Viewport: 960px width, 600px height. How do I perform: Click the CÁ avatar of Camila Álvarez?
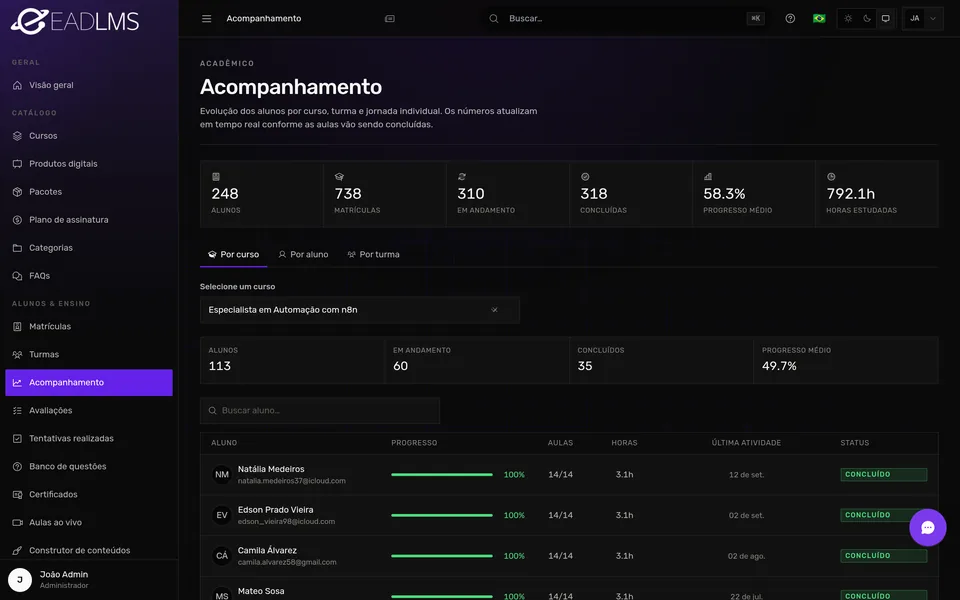pos(222,556)
